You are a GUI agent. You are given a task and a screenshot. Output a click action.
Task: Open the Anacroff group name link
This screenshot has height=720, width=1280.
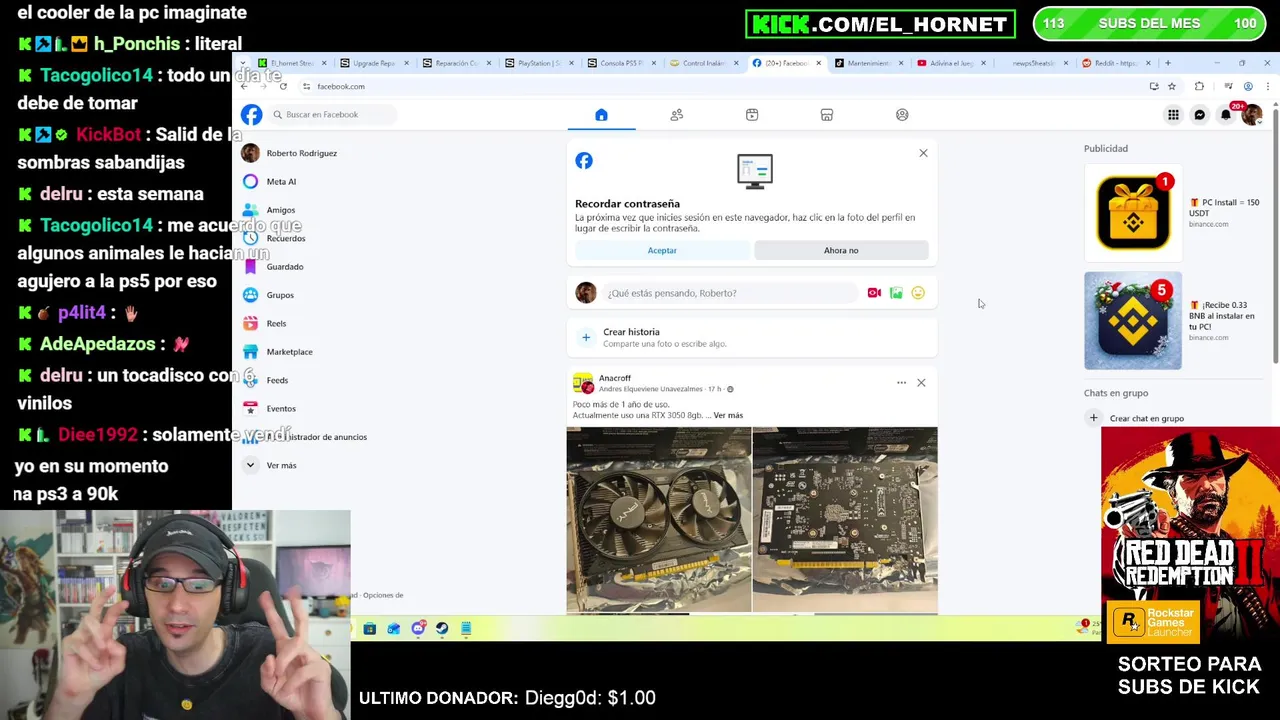coord(615,378)
